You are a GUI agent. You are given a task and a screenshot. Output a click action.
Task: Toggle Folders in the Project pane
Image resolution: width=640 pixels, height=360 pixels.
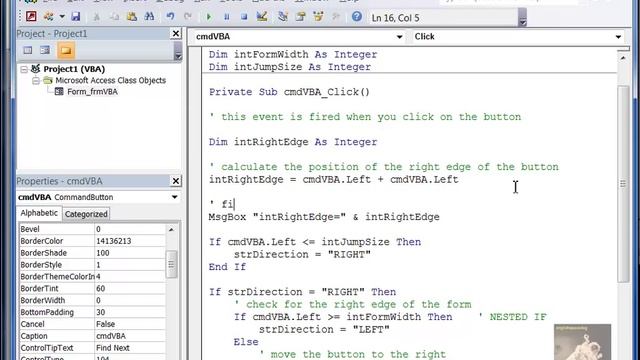(x=66, y=51)
